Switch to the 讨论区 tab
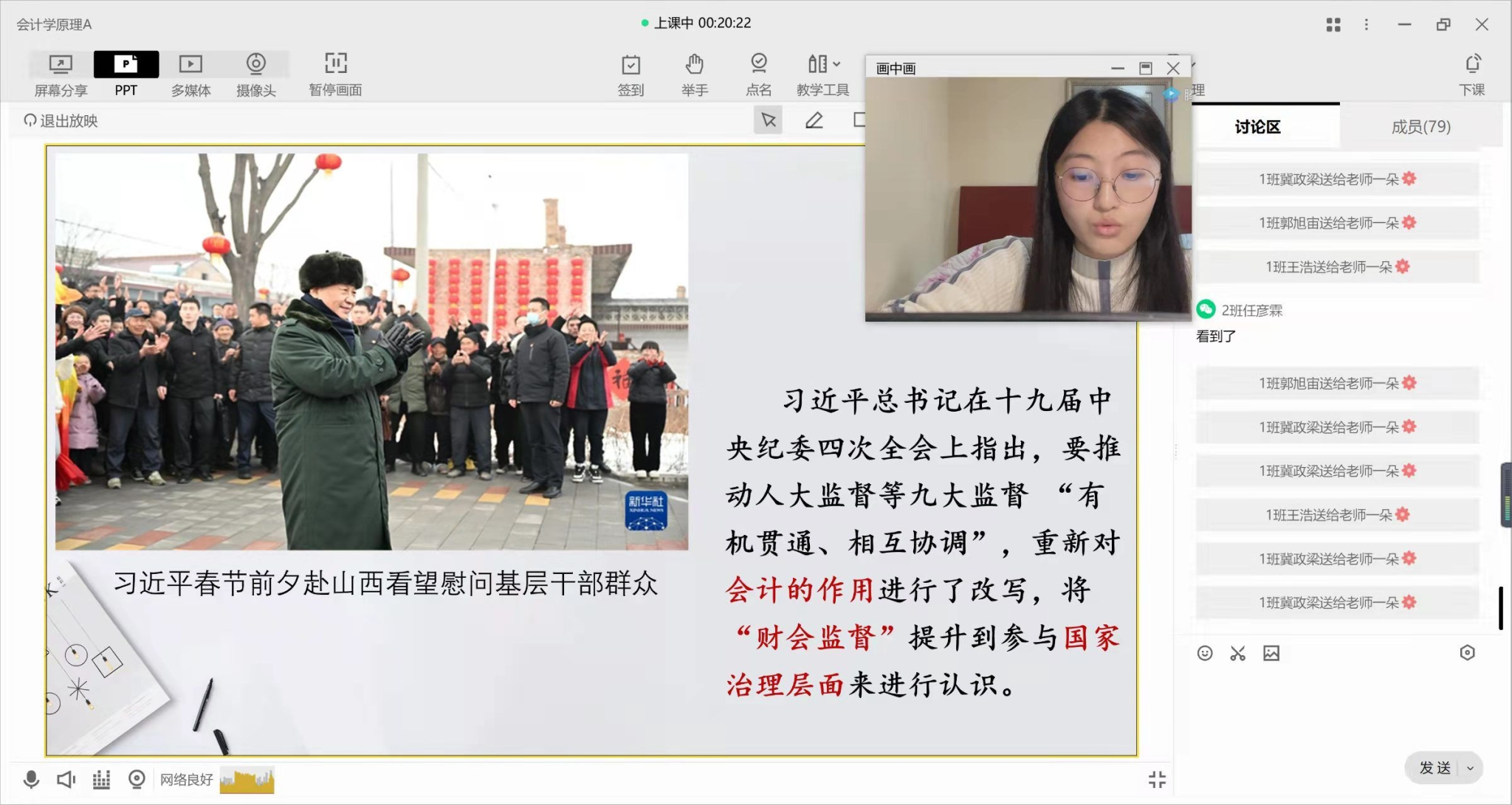Viewport: 1512px width, 805px height. (1257, 127)
